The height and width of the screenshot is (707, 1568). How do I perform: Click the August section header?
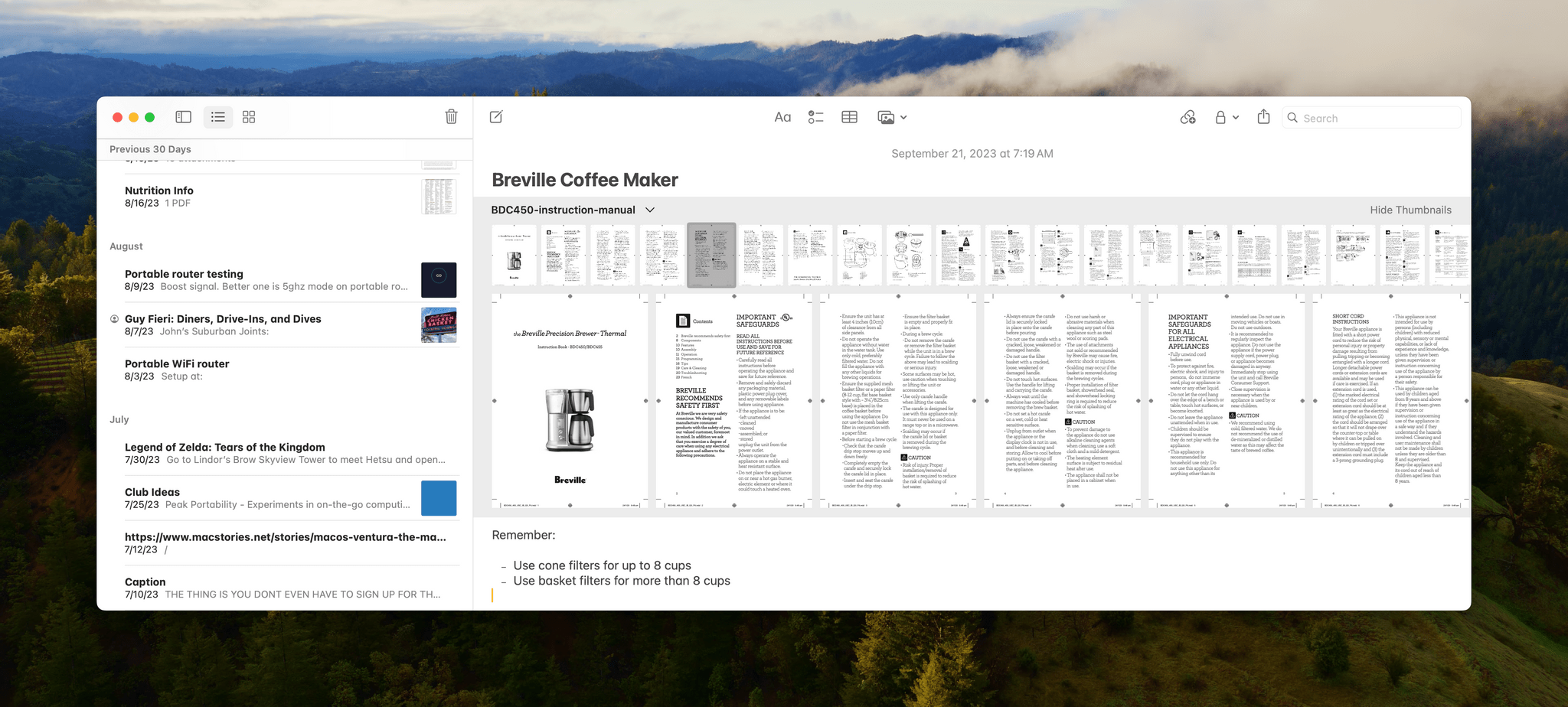[126, 246]
